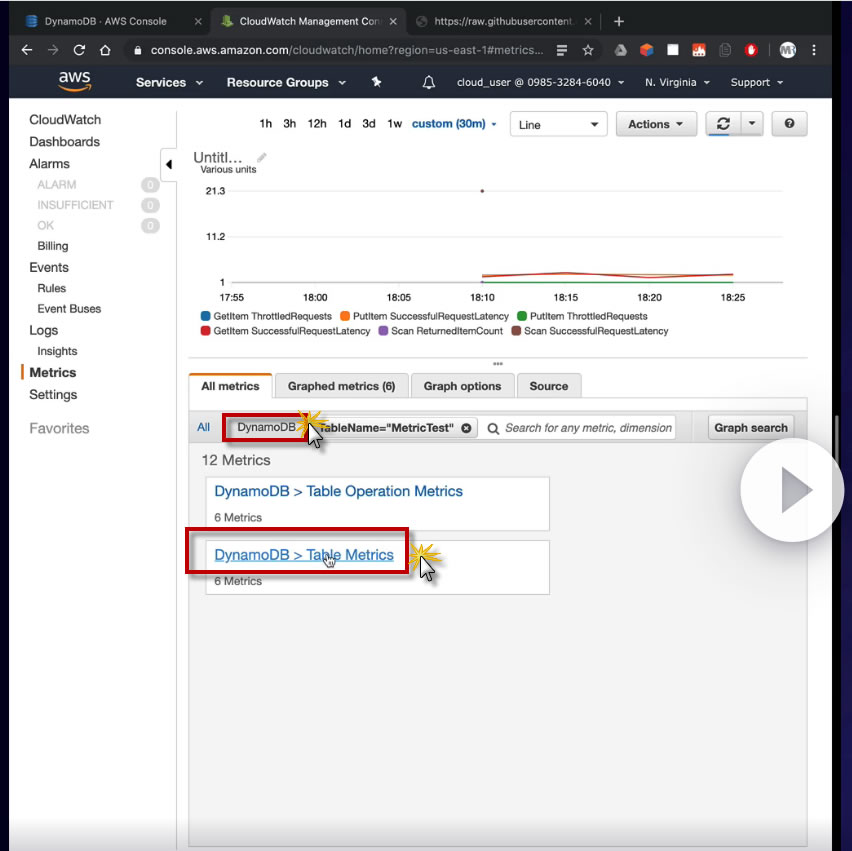Open DynamoDB > Table Operation Metrics link

point(338,491)
